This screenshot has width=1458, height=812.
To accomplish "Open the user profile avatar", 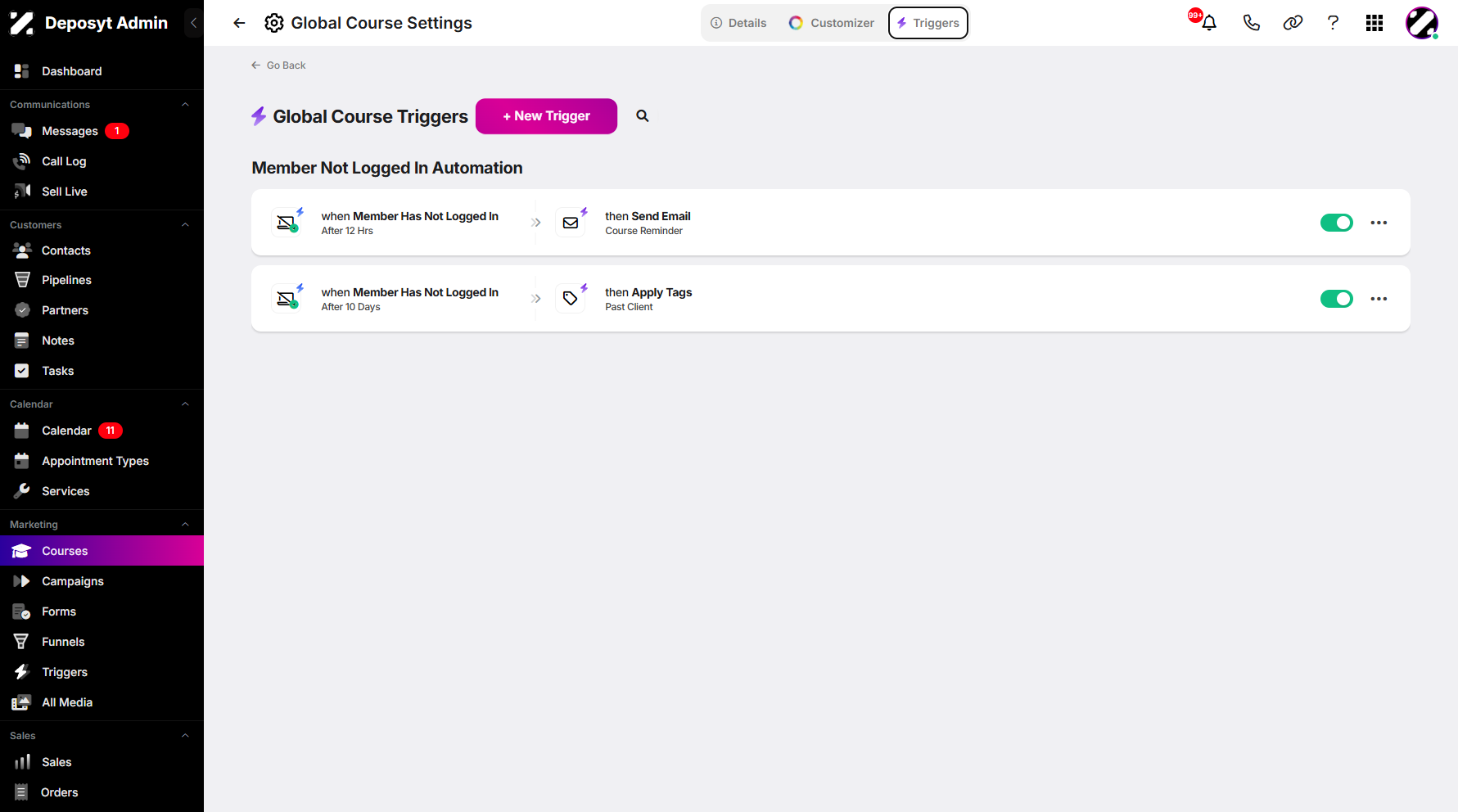I will coord(1422,23).
